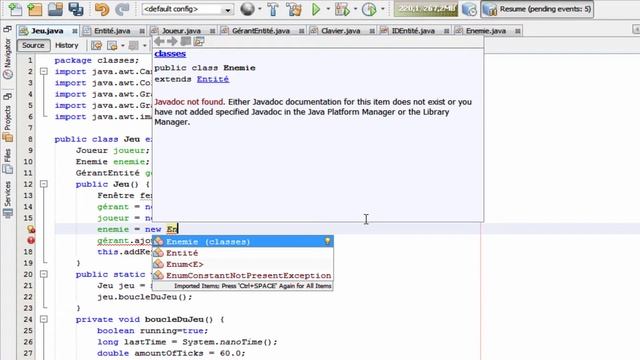The height and width of the screenshot is (360, 640).
Task: Collapse the fold at line 20
Action: click(44, 274)
